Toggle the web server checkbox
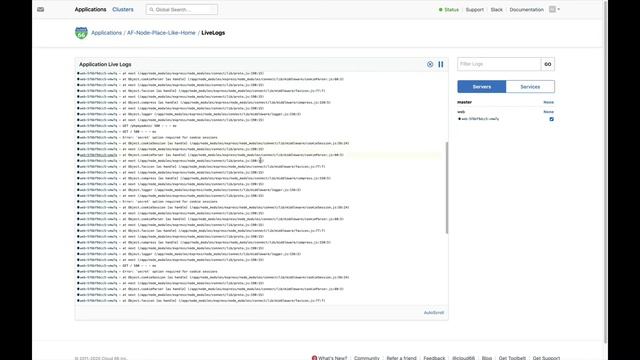The image size is (640, 360). click(x=551, y=119)
